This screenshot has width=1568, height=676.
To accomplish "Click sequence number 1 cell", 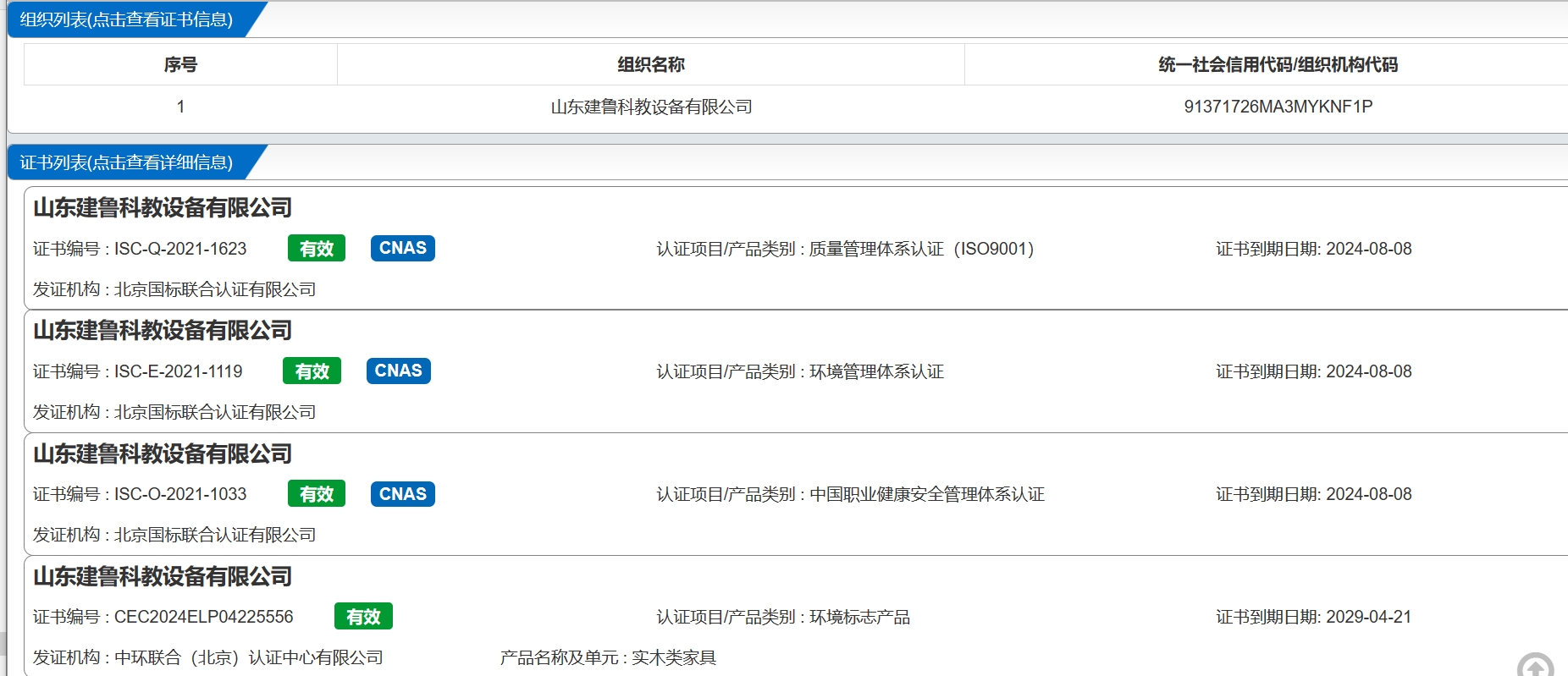I will (180, 107).
